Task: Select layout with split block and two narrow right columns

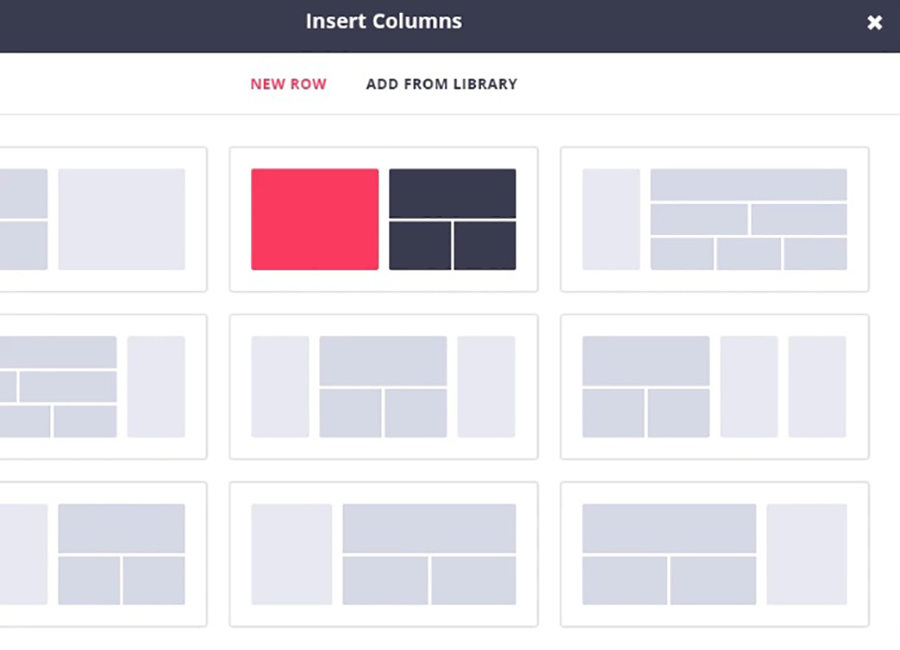Action: point(714,386)
